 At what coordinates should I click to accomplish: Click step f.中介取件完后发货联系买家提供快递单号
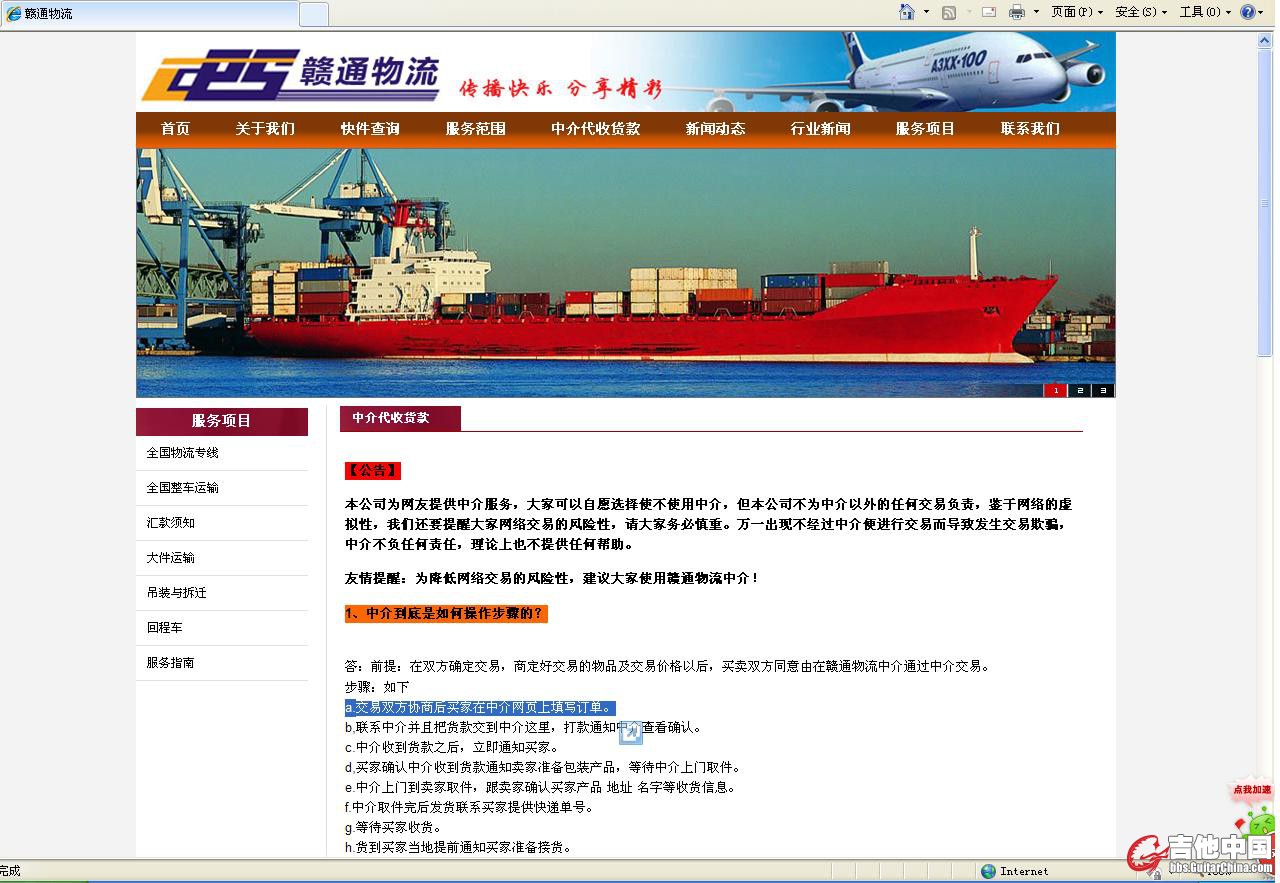click(469, 807)
